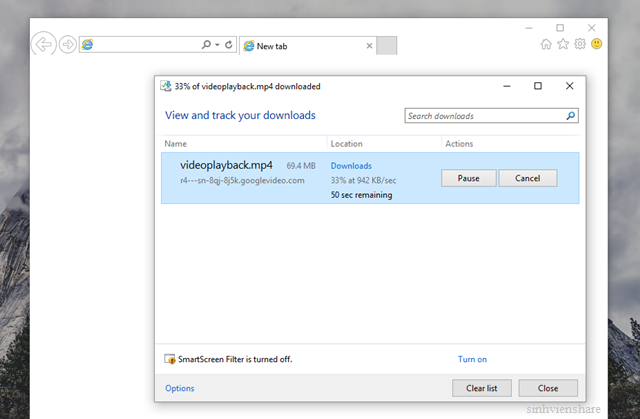Image resolution: width=640 pixels, height=419 pixels.
Task: Open the Home page icon
Action: click(546, 44)
